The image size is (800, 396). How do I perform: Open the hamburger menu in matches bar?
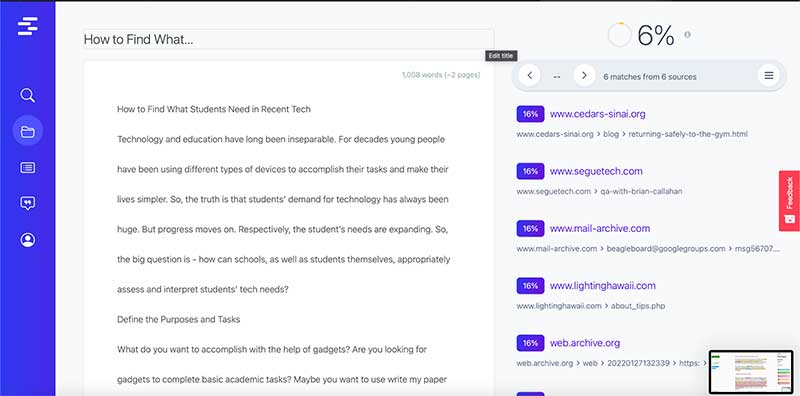[768, 76]
